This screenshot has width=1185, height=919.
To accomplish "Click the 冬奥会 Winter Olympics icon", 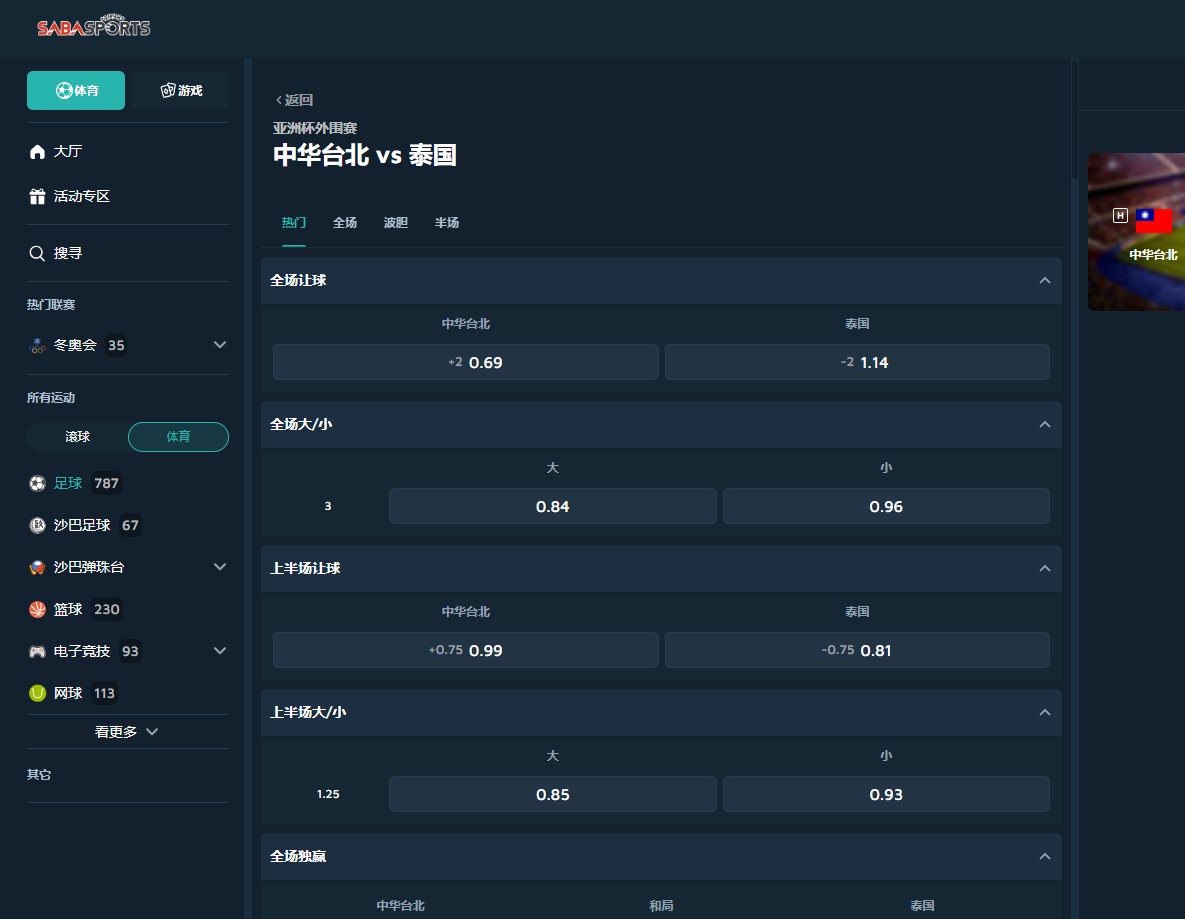I will click(x=37, y=345).
